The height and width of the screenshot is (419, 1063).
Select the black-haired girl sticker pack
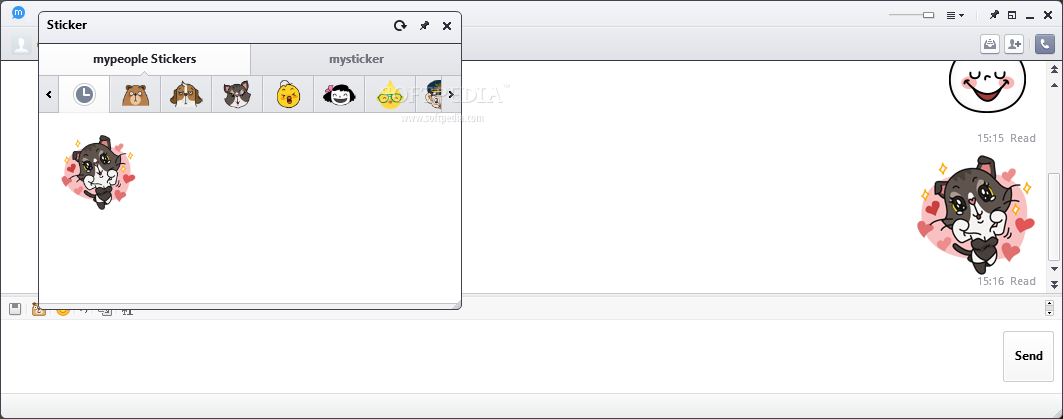point(339,94)
